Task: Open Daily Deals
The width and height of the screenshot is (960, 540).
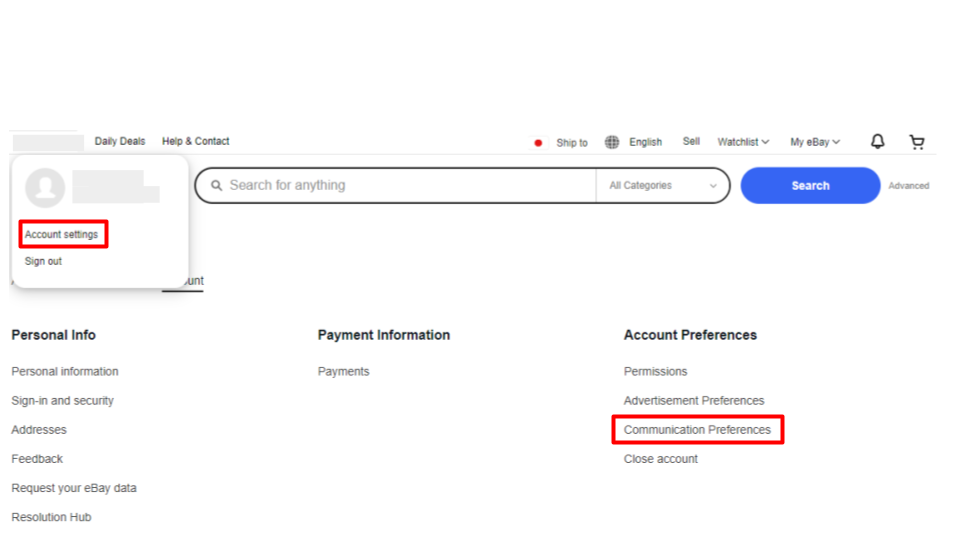Action: tap(120, 141)
